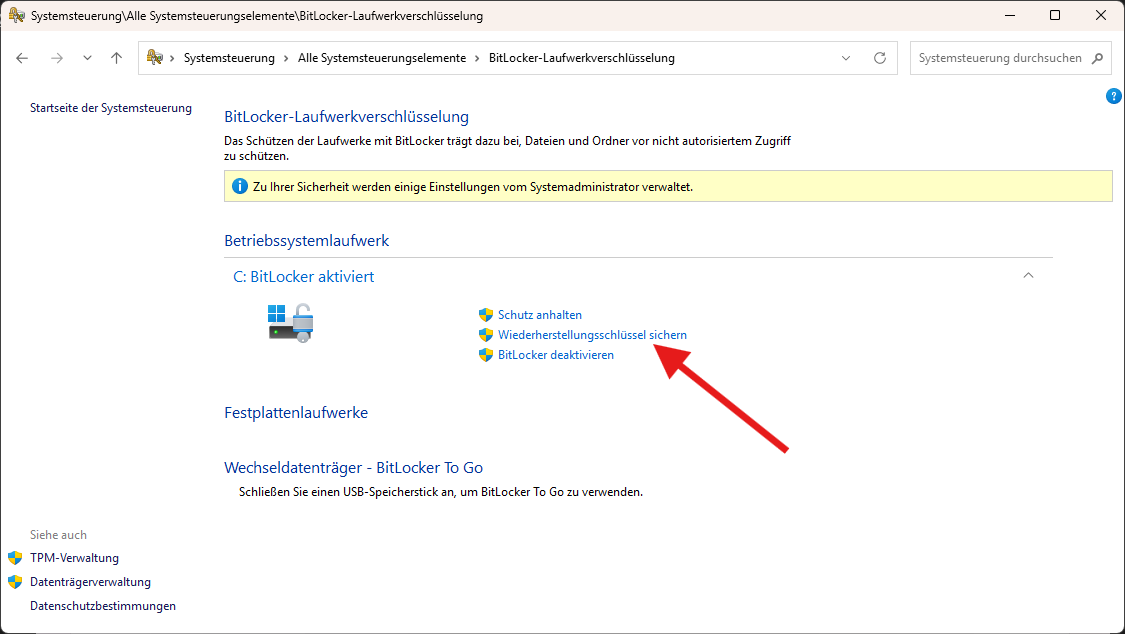Expand chevron after the address bar icon
This screenshot has height=634, width=1125.
(172, 58)
